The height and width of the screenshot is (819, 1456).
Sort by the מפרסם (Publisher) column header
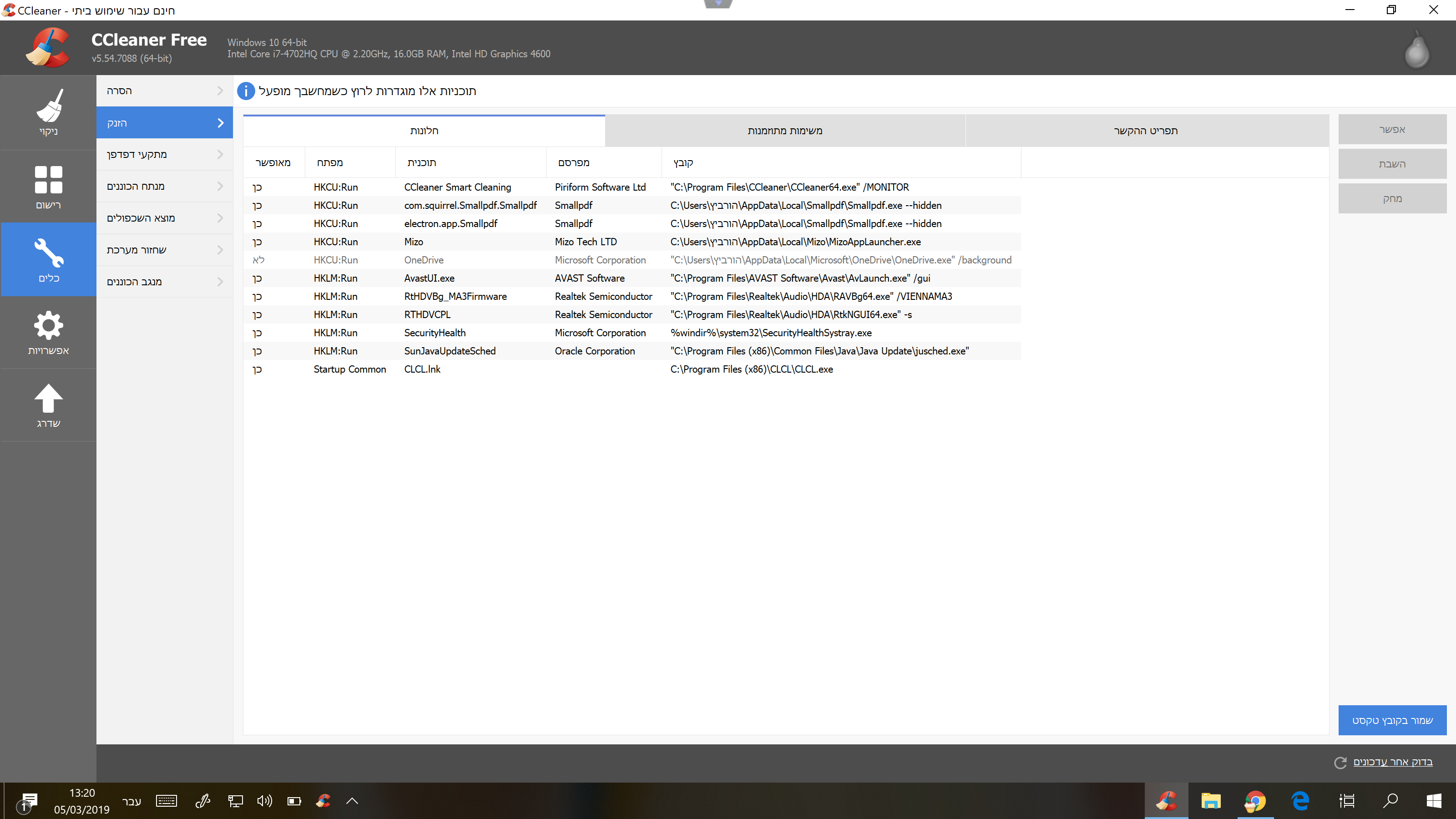[x=604, y=163]
